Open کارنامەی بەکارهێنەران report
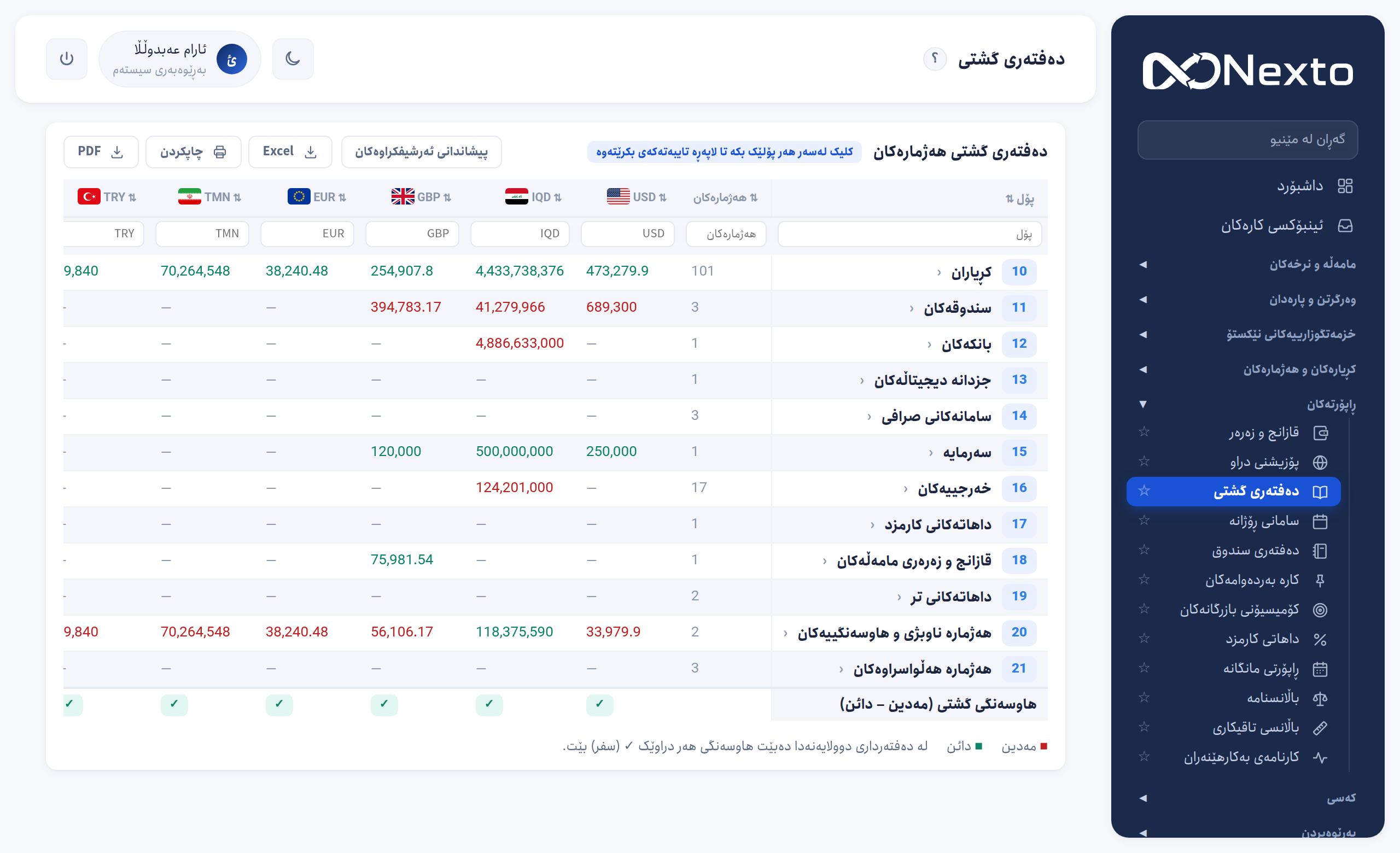This screenshot has width=1400, height=853. (x=1234, y=758)
